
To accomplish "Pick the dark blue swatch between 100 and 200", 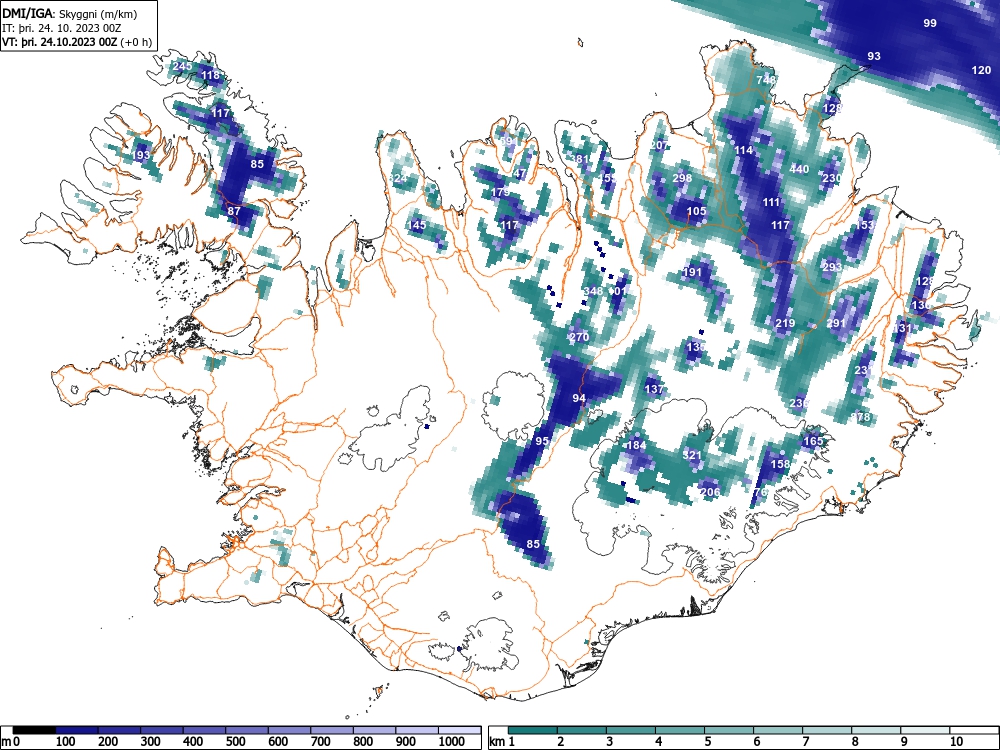I will (x=77, y=730).
